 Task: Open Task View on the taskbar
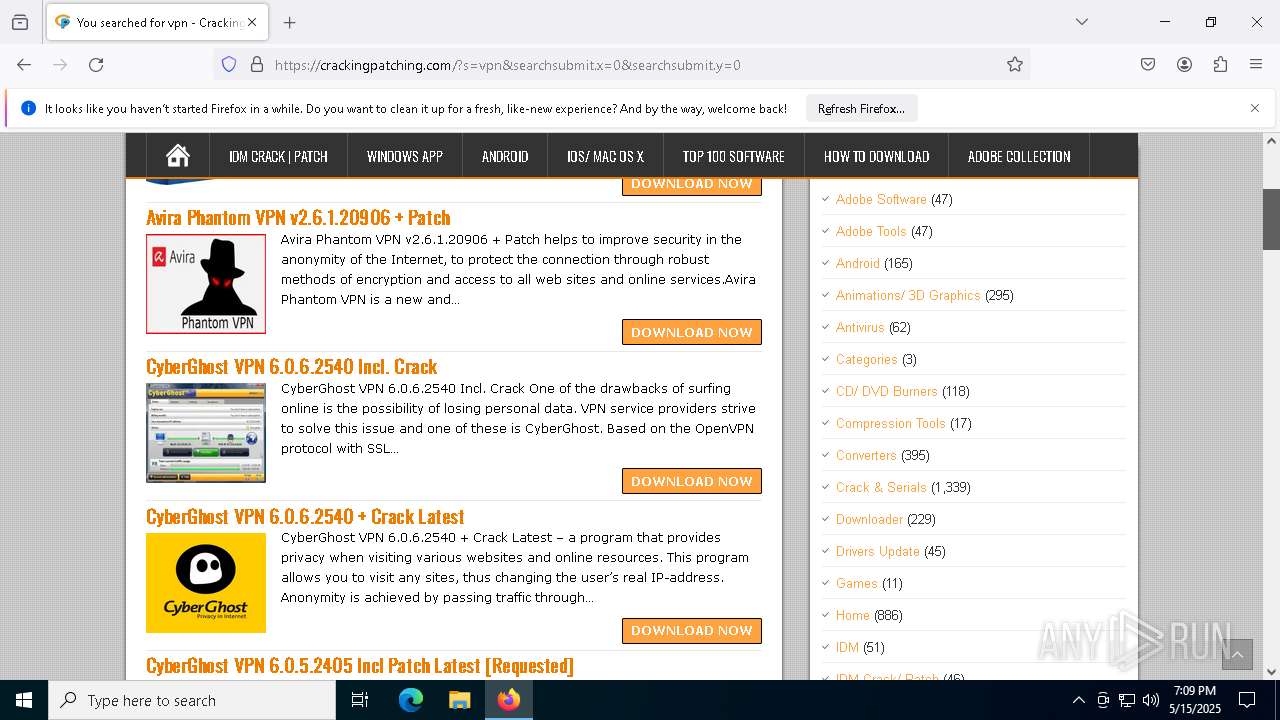click(x=360, y=700)
